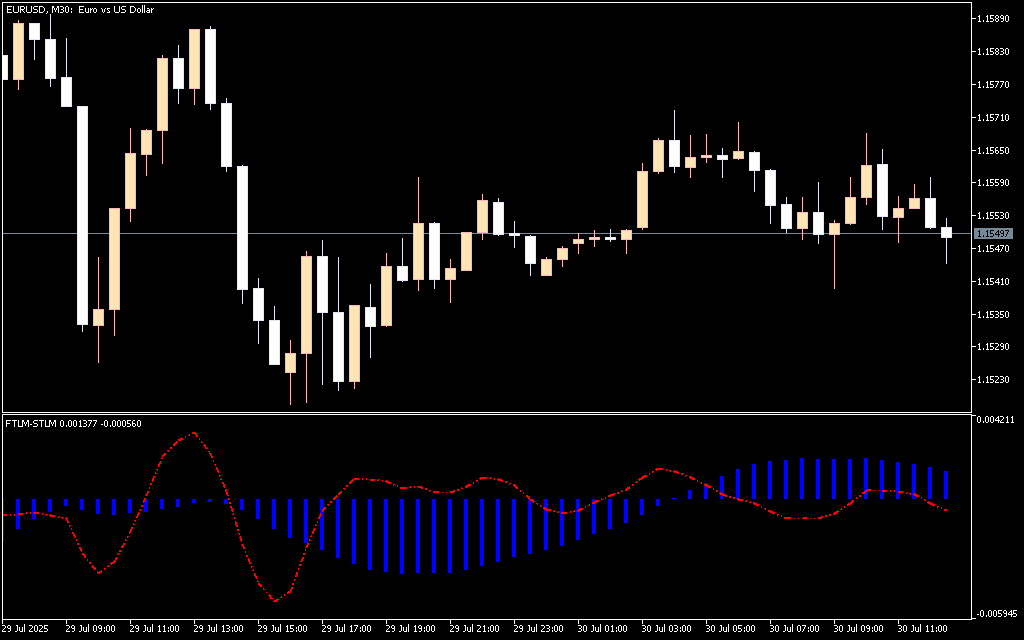The width and height of the screenshot is (1024, 640).
Task: Click the 29 Jul 13:00 time label
Action: pyautogui.click(x=218, y=629)
